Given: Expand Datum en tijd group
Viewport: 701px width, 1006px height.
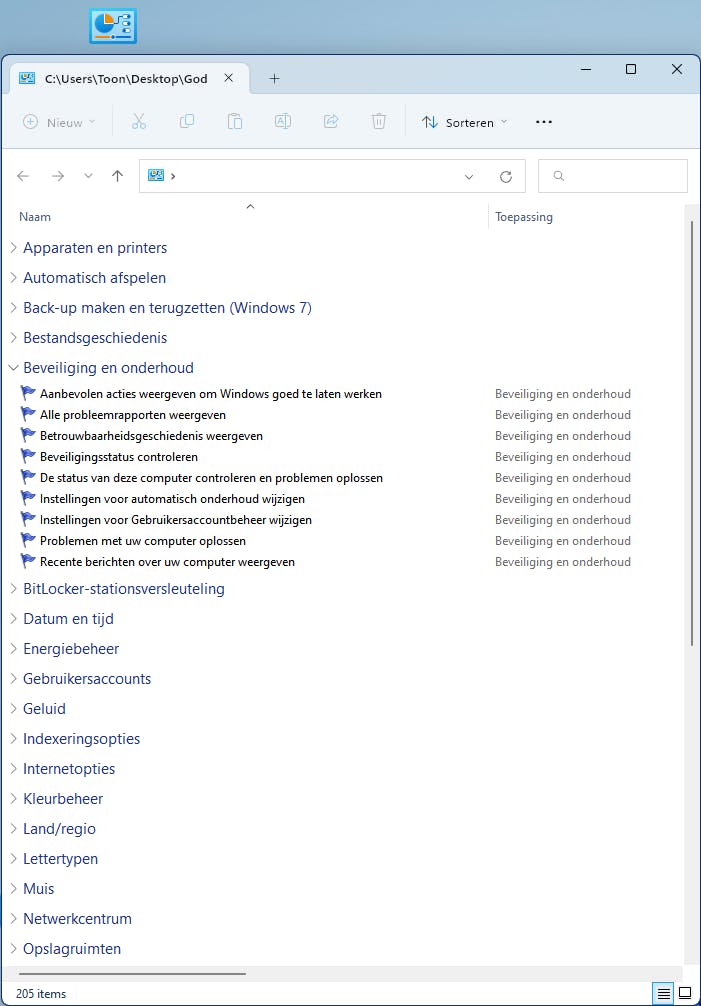Looking at the screenshot, I should pyautogui.click(x=13, y=618).
